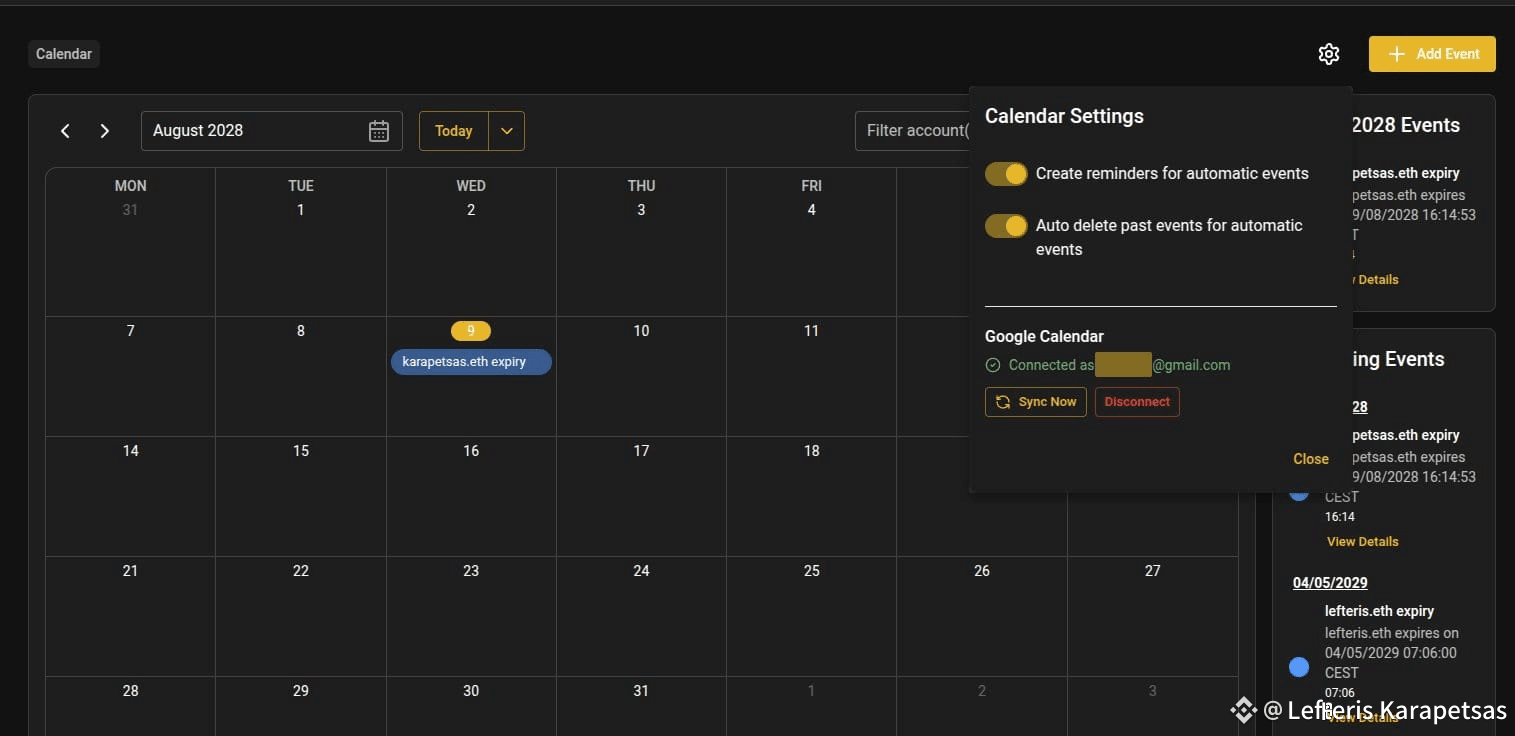The height and width of the screenshot is (736, 1515).
Task: Click the THU column header
Action: pos(641,186)
